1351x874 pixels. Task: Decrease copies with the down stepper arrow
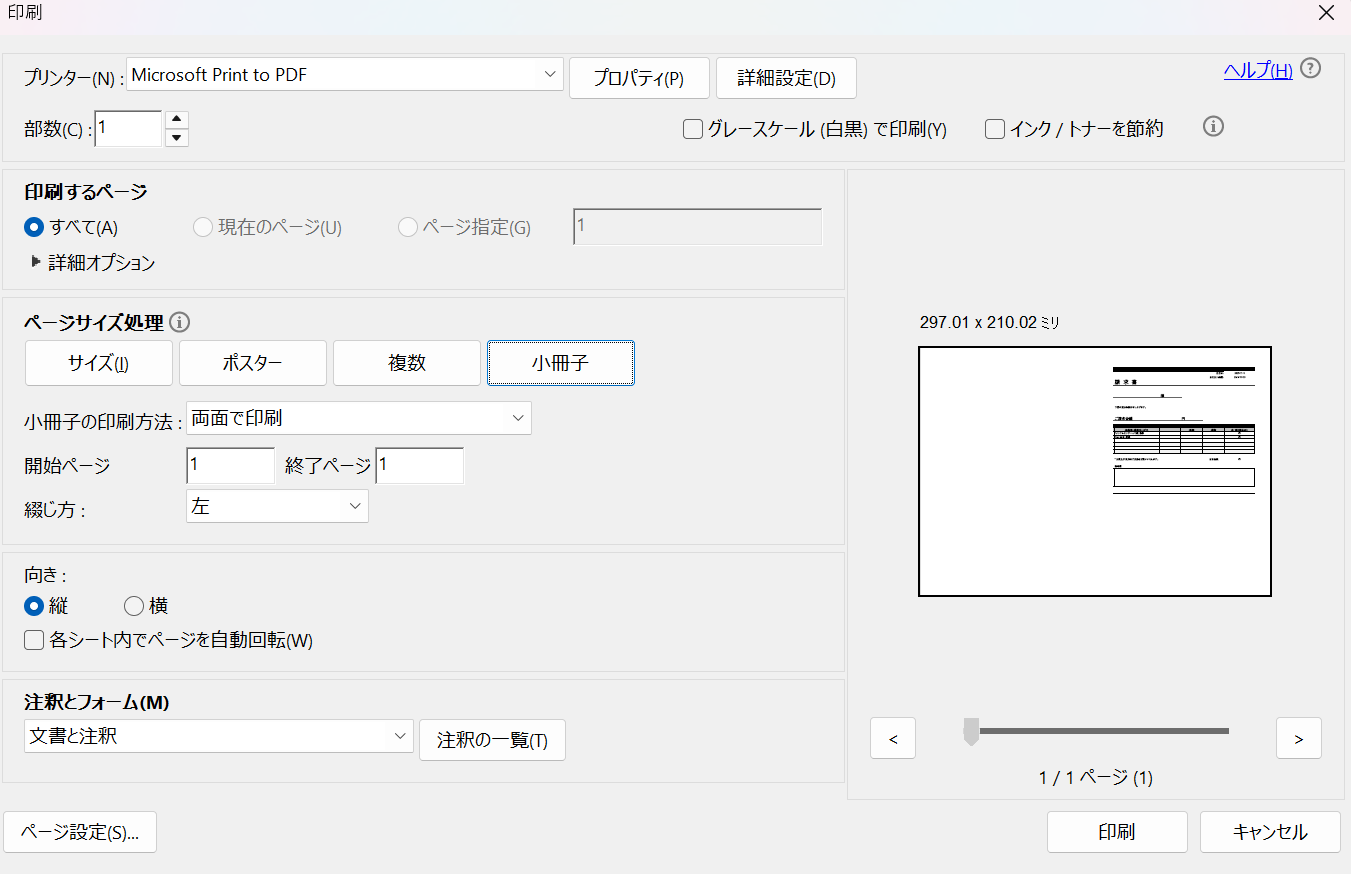(x=176, y=136)
